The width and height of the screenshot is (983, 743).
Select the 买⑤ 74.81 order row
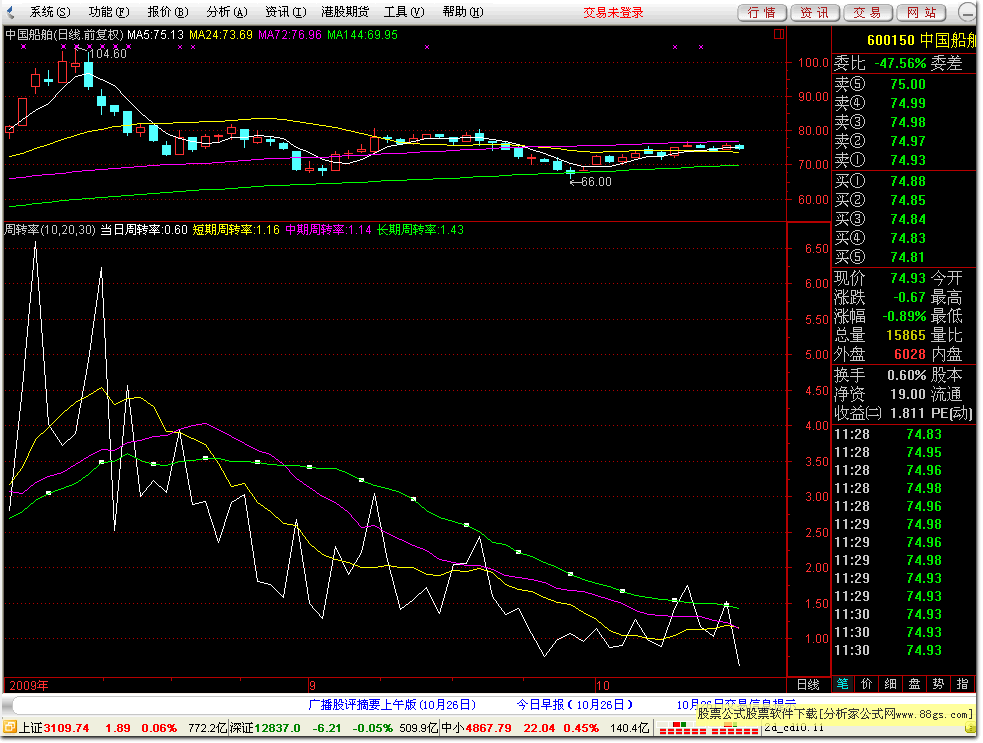click(904, 257)
